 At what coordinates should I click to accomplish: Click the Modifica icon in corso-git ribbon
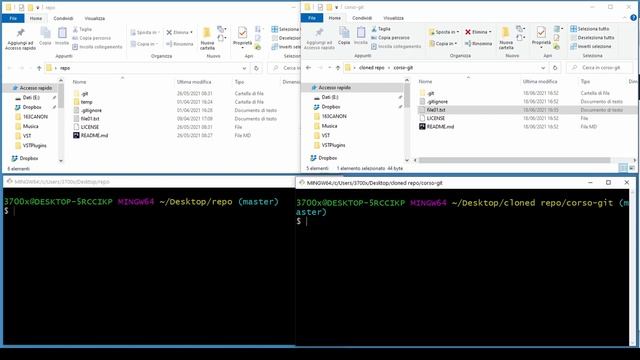[556, 37]
